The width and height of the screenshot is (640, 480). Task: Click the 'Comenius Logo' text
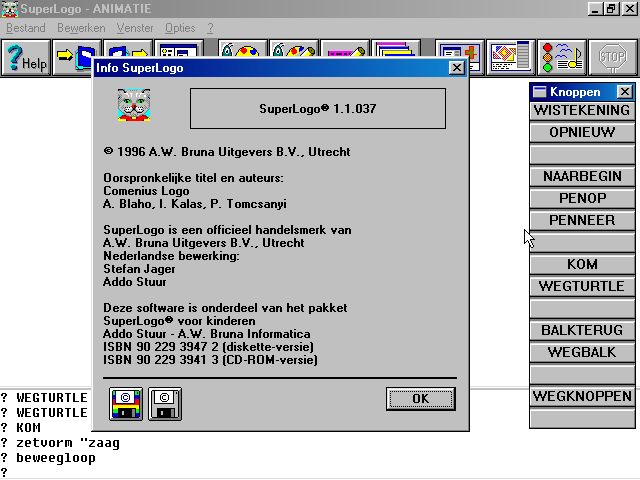(x=146, y=191)
